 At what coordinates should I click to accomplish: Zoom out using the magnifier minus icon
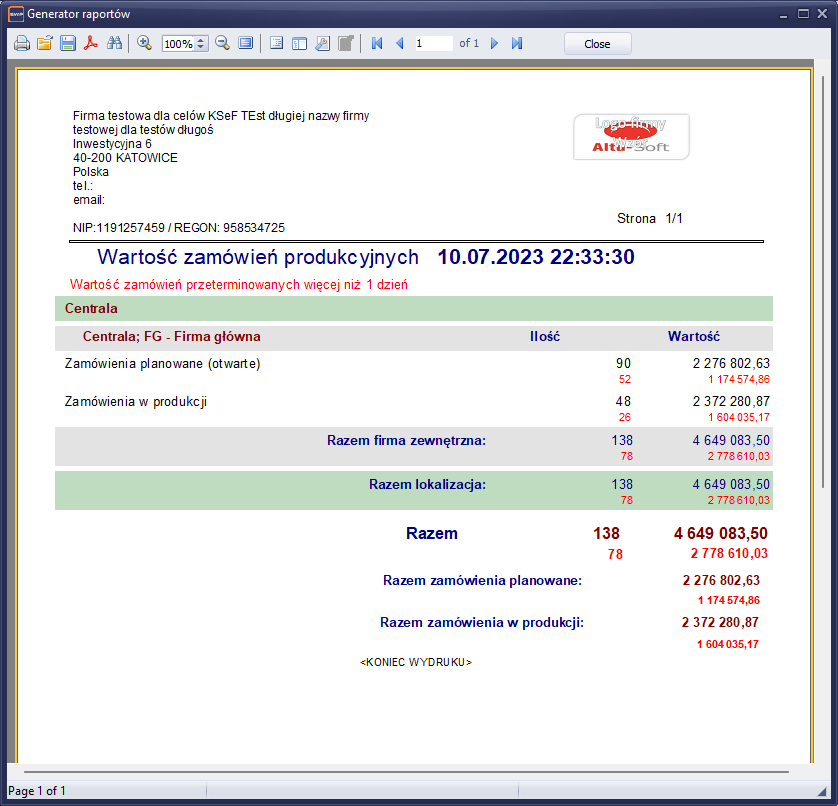(222, 44)
